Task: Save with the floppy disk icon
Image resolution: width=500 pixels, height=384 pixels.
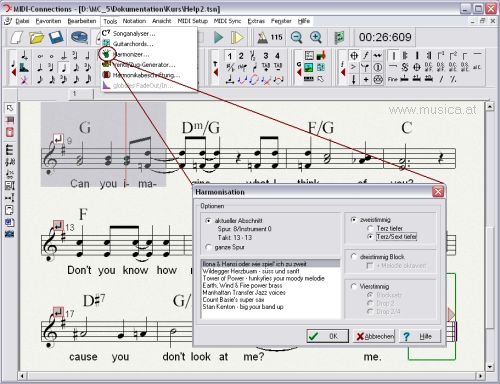Action: (x=56, y=37)
